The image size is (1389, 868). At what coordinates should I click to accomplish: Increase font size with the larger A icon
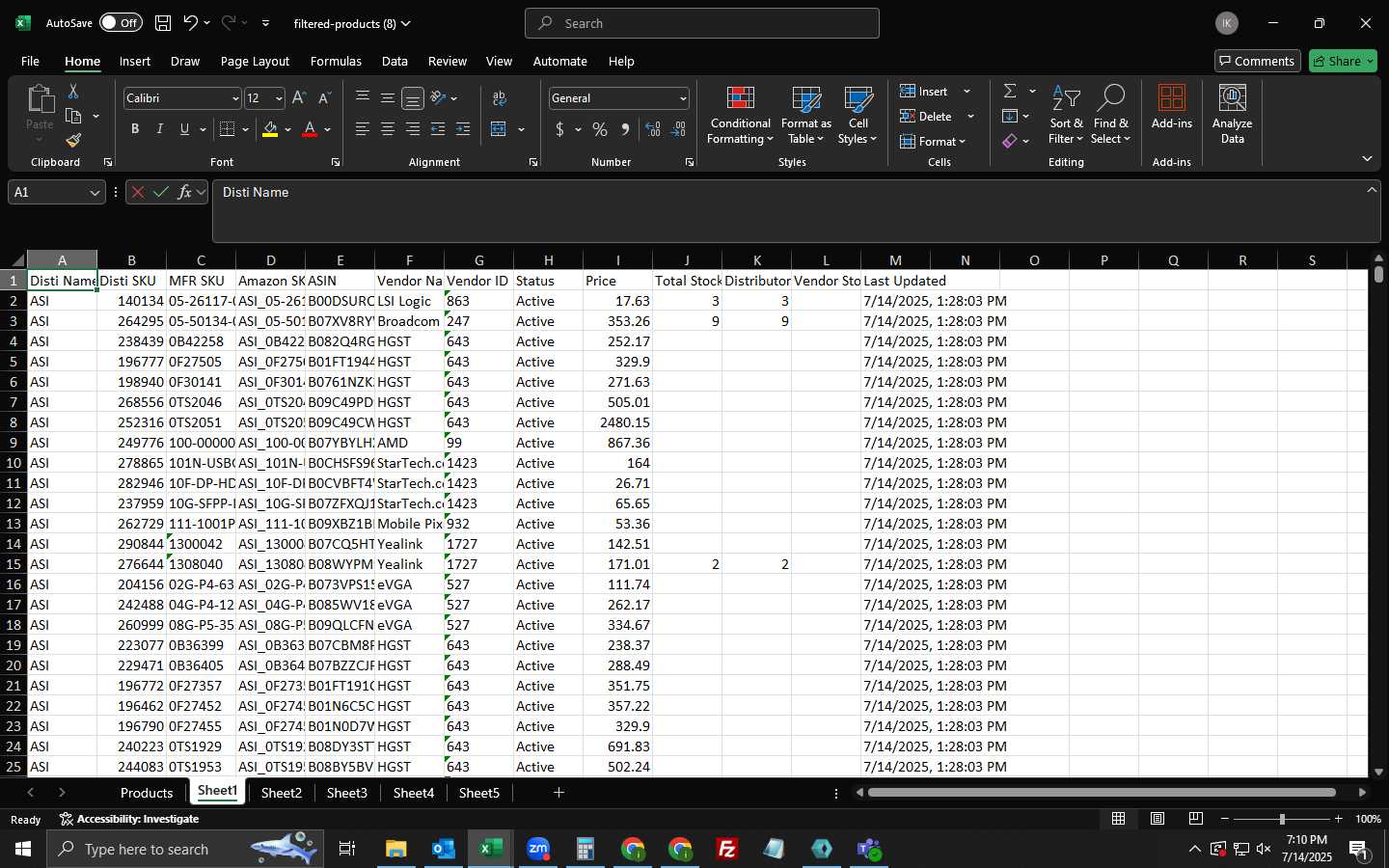point(299,97)
